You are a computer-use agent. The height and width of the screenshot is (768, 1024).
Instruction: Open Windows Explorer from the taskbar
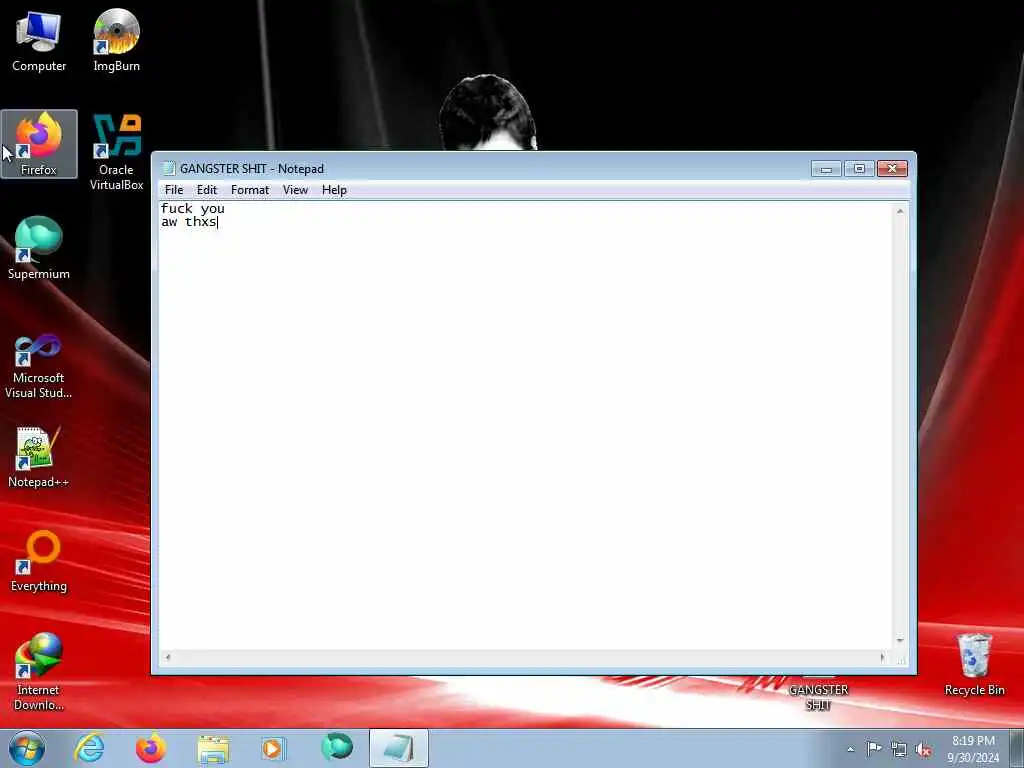[x=213, y=748]
